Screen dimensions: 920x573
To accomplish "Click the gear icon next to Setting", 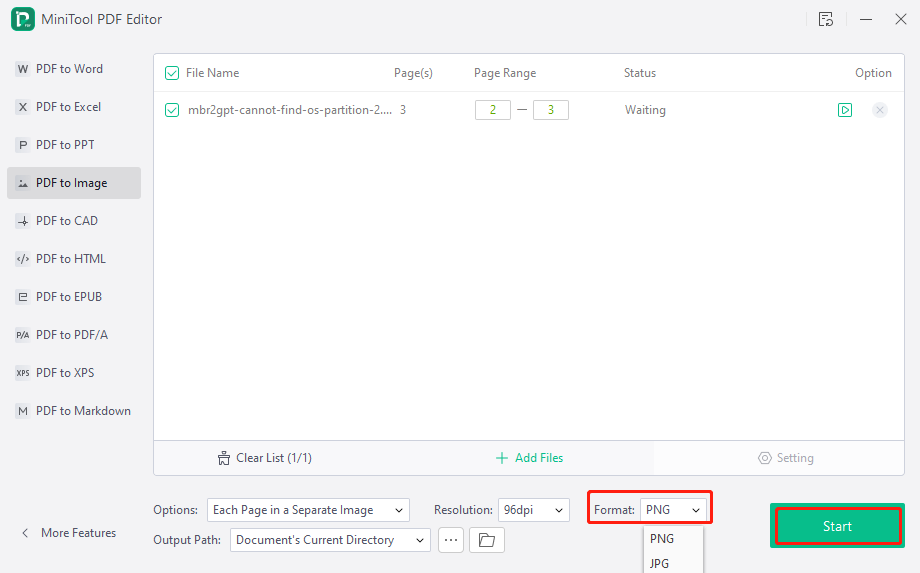I will coord(765,458).
